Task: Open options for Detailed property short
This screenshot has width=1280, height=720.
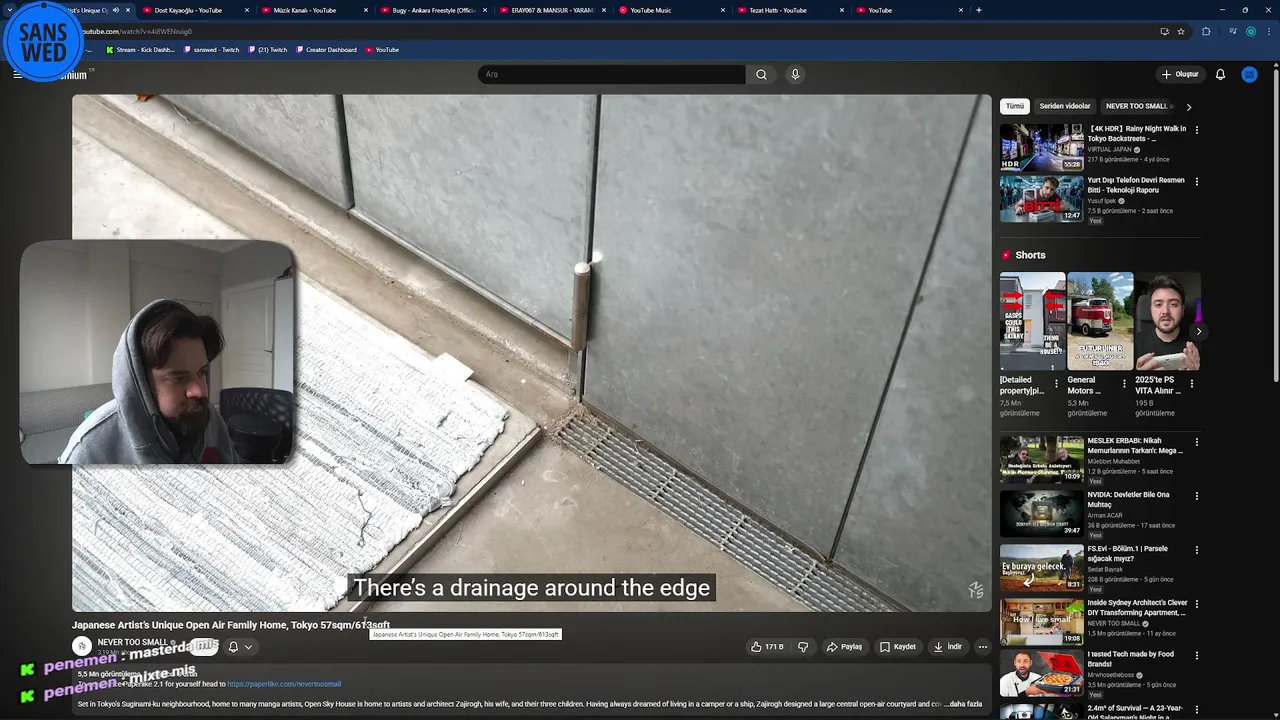Action: coord(1056,382)
